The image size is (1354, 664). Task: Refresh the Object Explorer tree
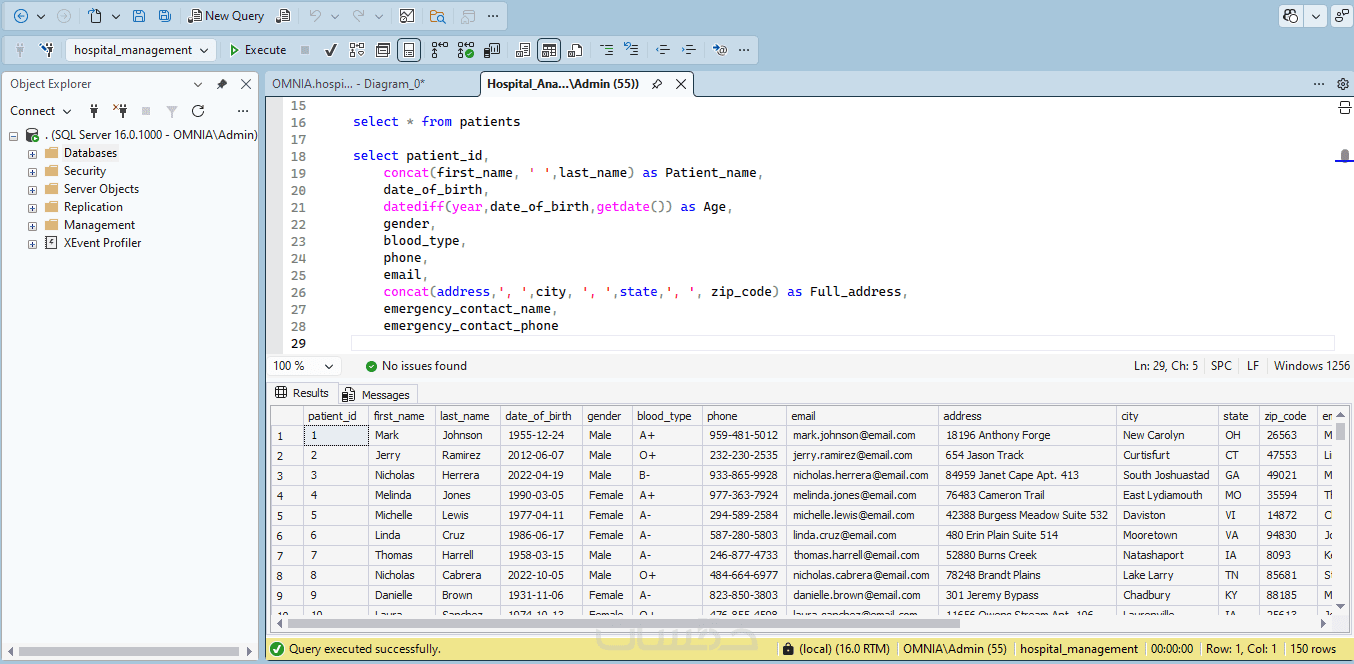point(198,111)
